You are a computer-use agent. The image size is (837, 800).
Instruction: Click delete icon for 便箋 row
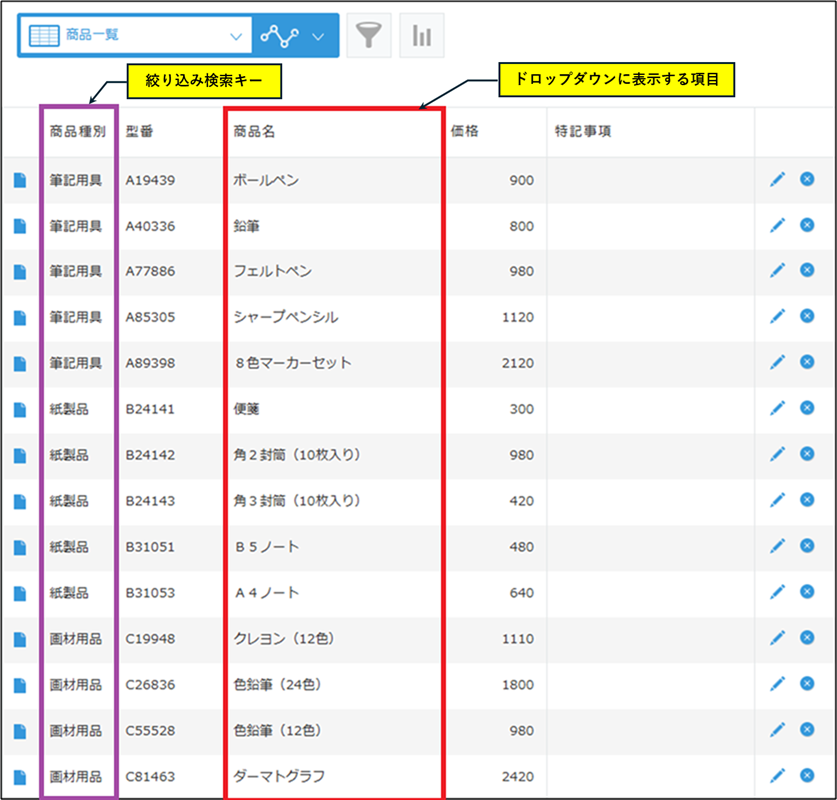807,407
